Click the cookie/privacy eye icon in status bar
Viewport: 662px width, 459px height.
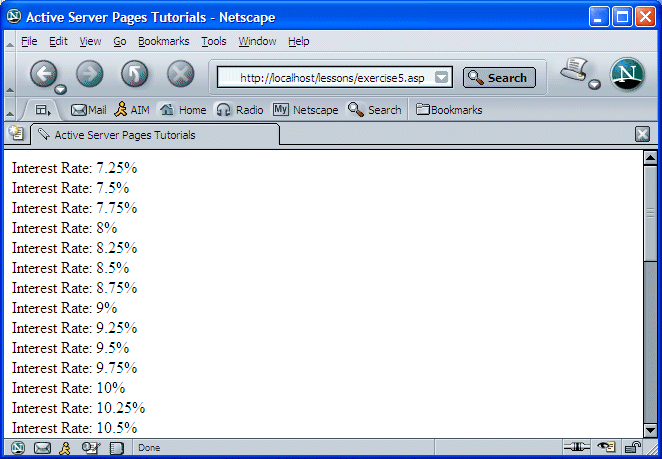coord(607,447)
